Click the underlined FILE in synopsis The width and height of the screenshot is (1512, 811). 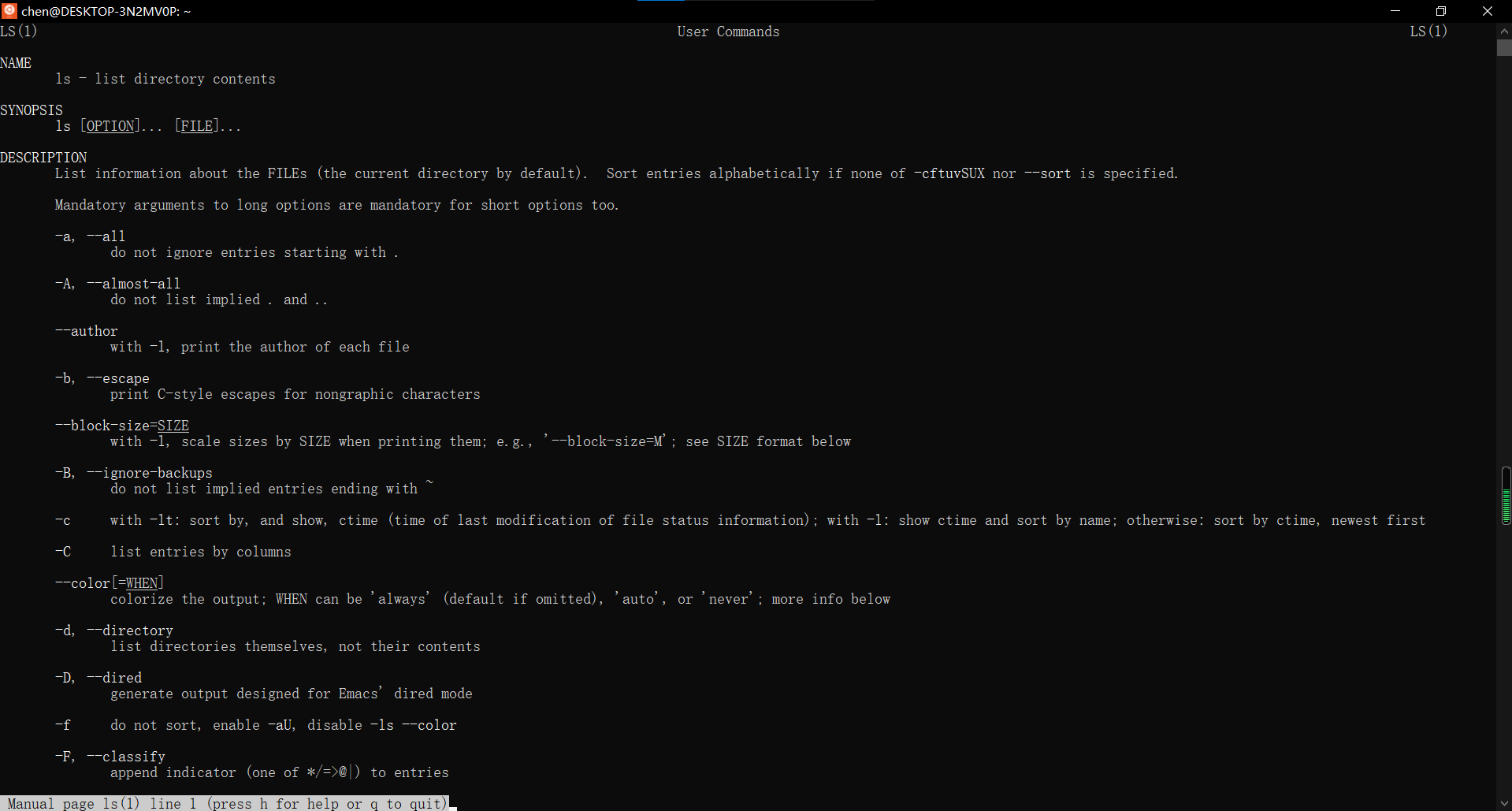point(197,126)
